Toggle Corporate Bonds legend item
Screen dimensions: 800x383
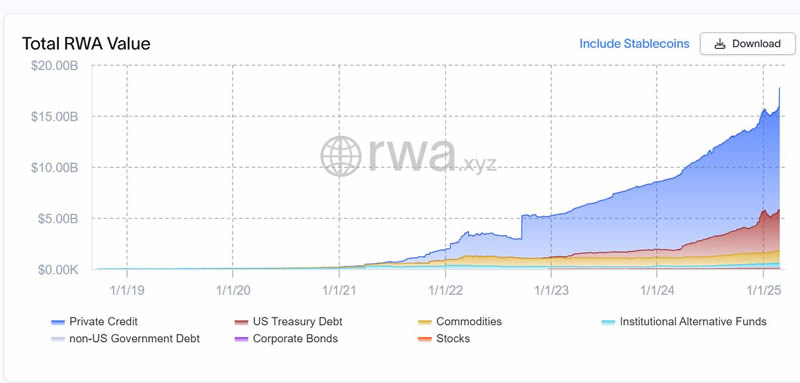286,339
